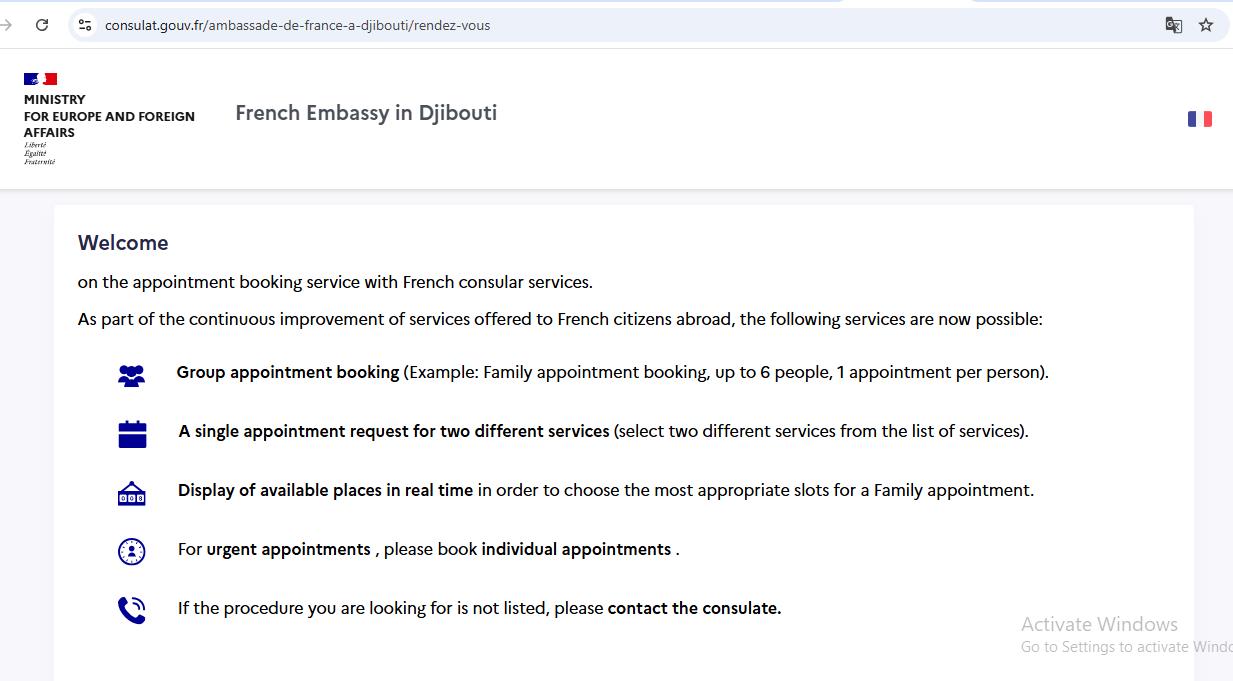Screen dimensions: 1233x681
Task: Click inside the browser address bar
Action: tap(400, 25)
